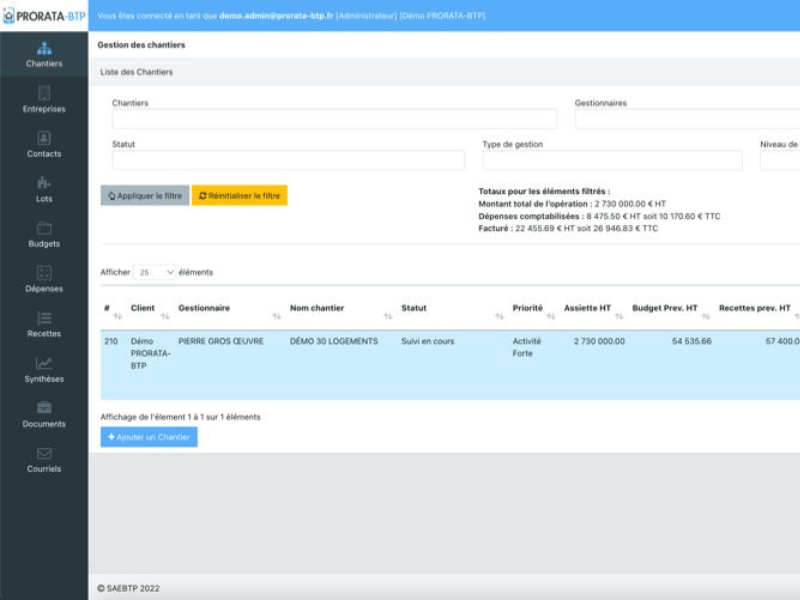Open the Type de gestion dropdown

(612, 161)
